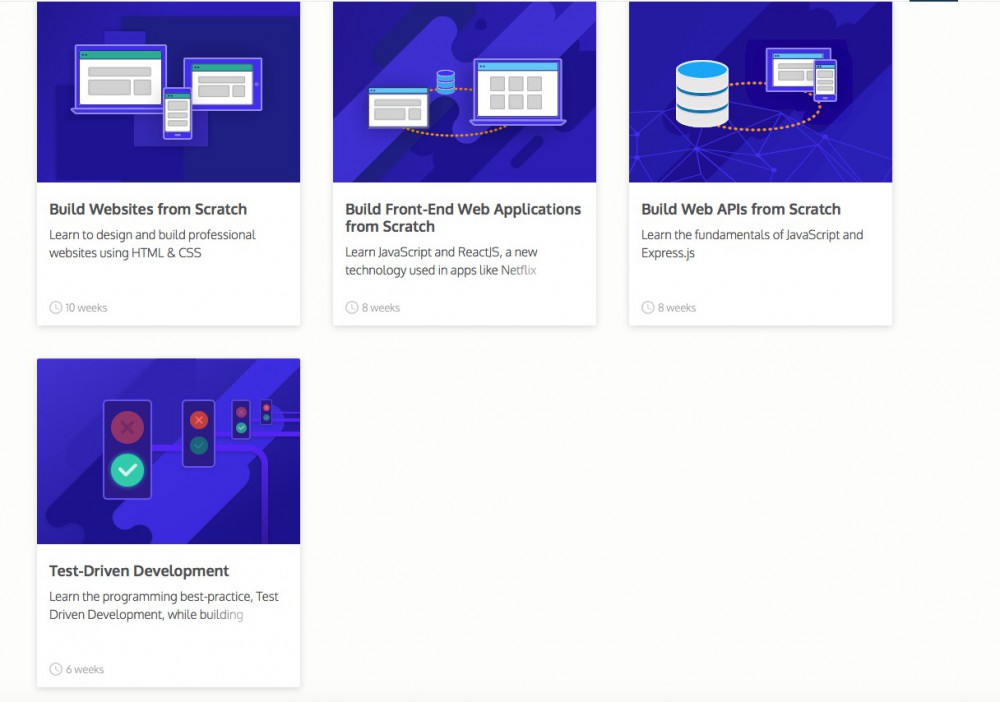Image resolution: width=1000 pixels, height=702 pixels.
Task: Click the phone illustration in Build Websites image
Action: pyautogui.click(x=177, y=111)
